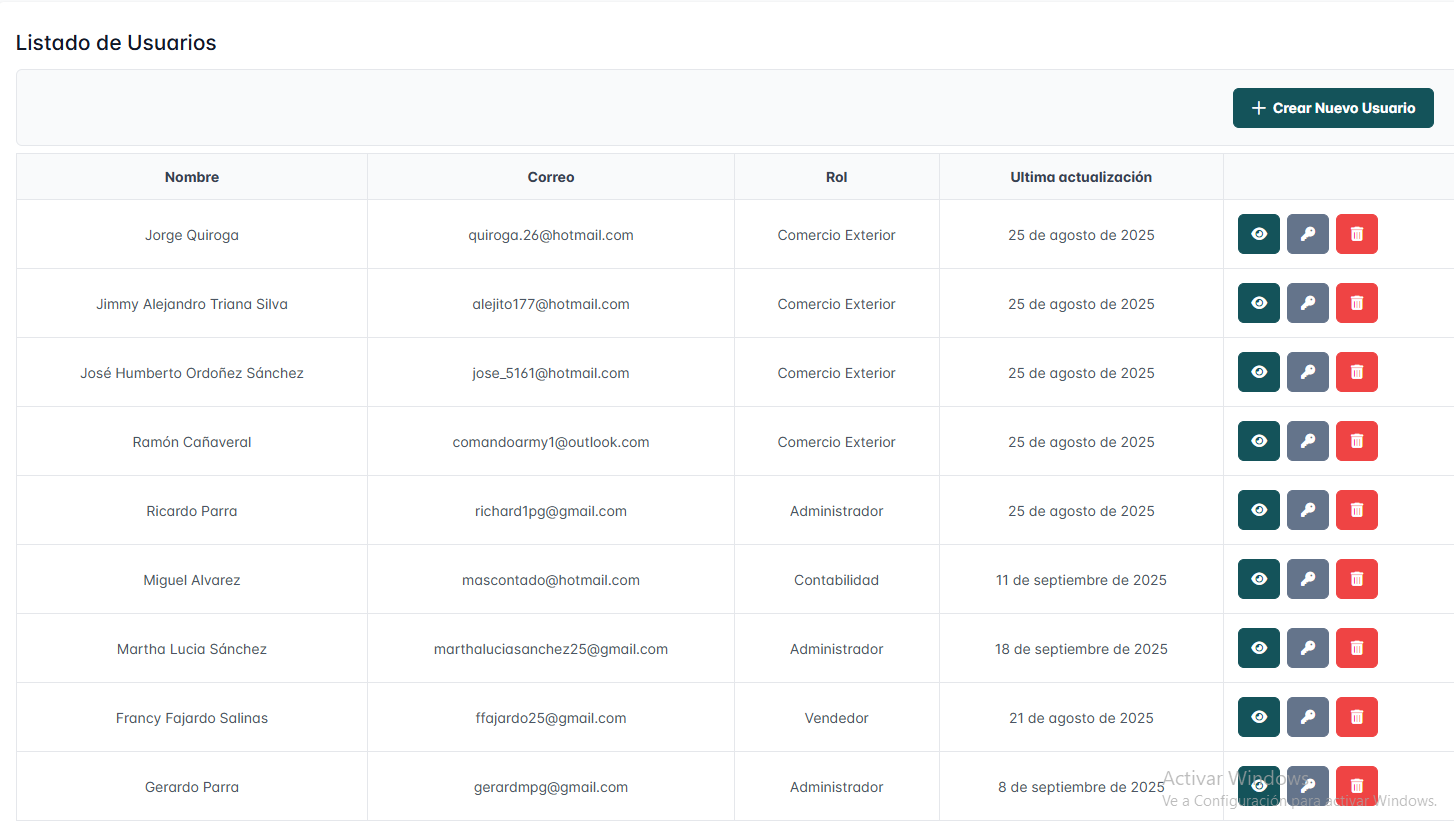Click email comandoarmy1@outlook.com cell

(551, 442)
